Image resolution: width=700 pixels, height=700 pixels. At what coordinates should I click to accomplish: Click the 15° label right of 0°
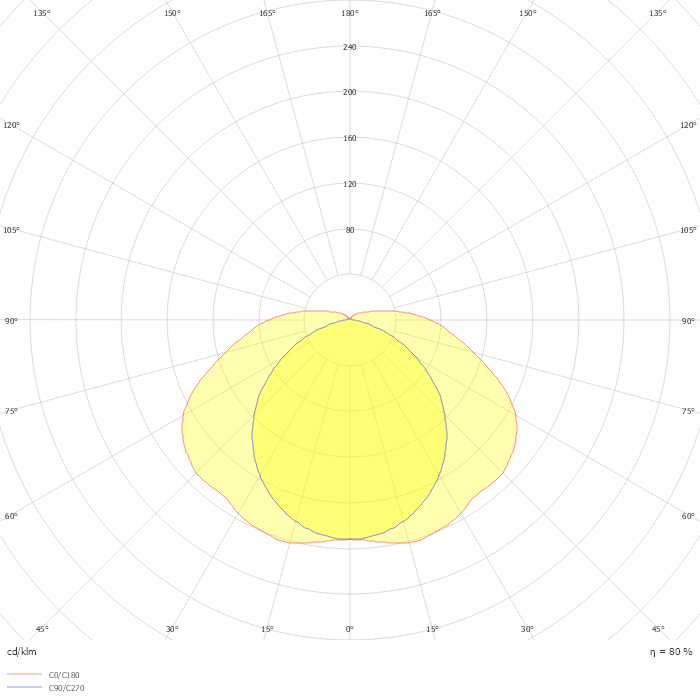click(432, 629)
